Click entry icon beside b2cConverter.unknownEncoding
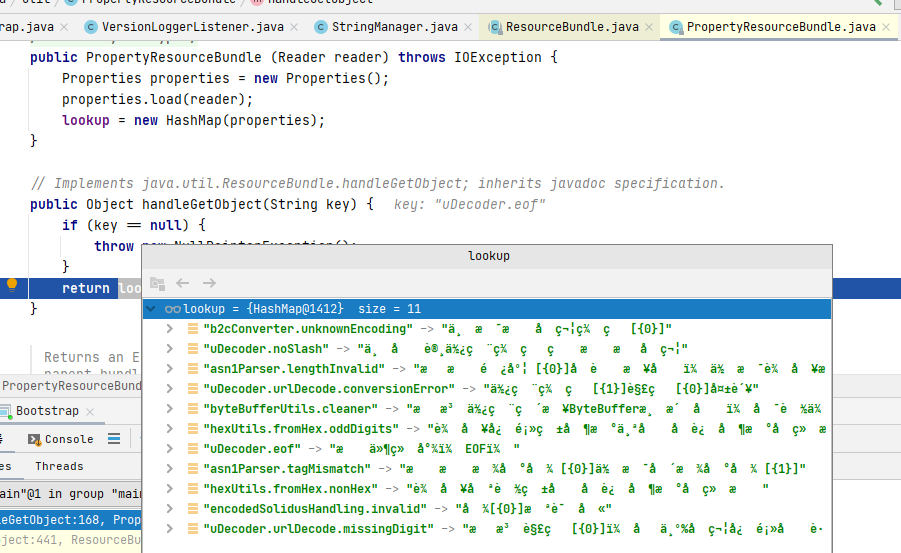 193,329
